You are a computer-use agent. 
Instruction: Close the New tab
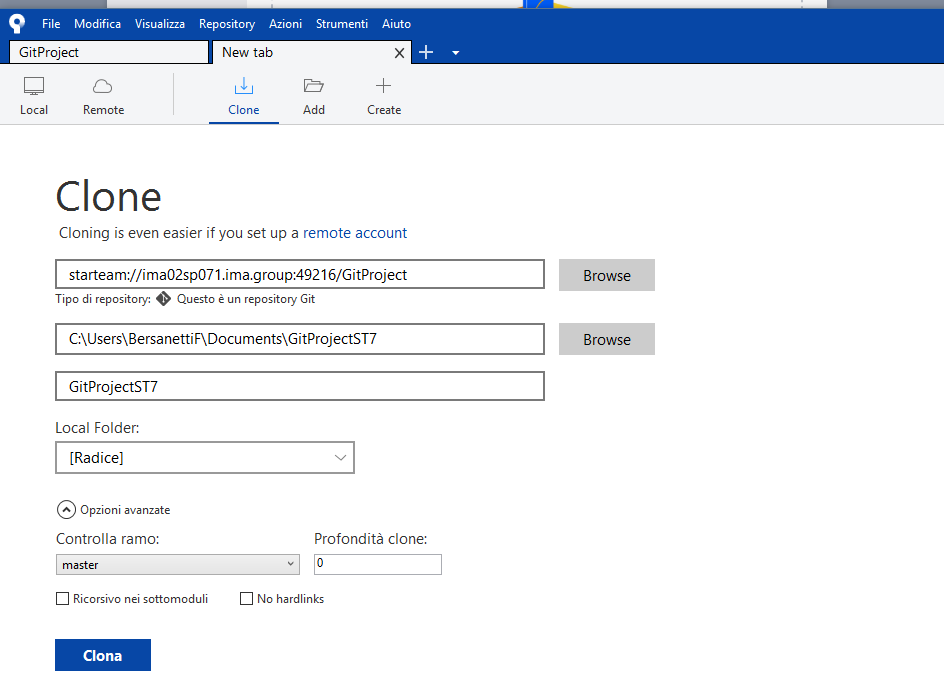399,53
